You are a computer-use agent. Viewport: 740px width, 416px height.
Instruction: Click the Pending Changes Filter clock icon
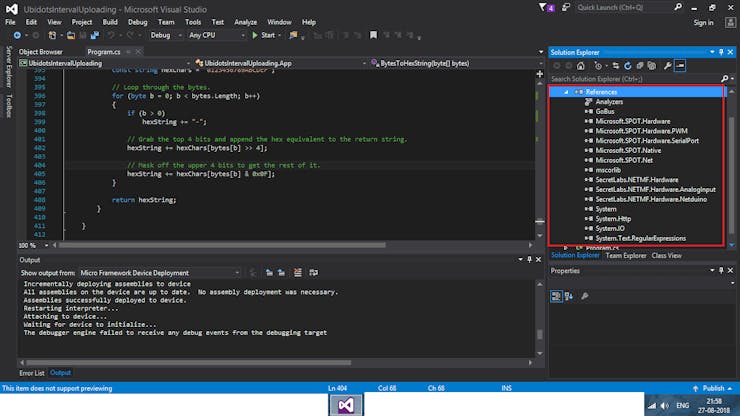click(598, 66)
